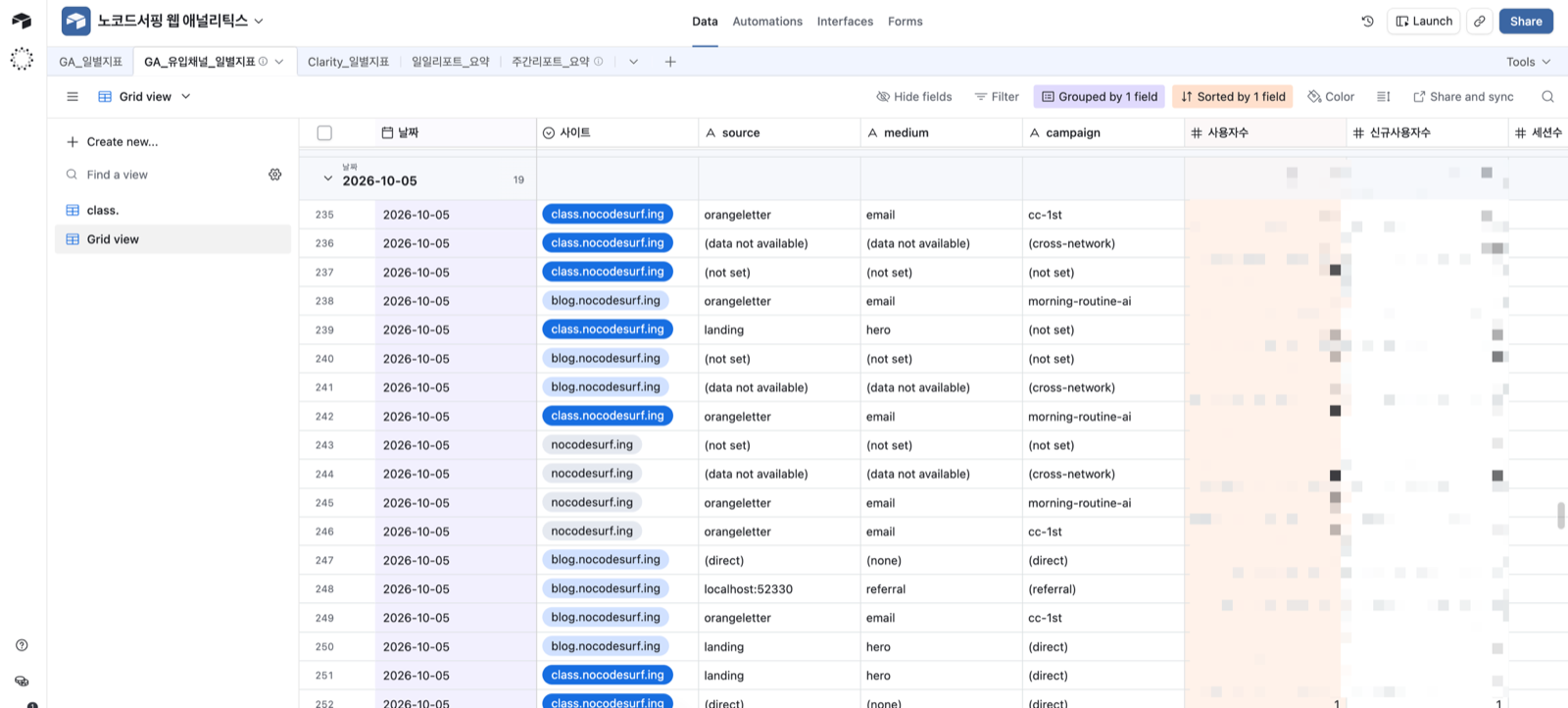Click the plus icon to add table
1568x708 pixels.
pos(670,62)
